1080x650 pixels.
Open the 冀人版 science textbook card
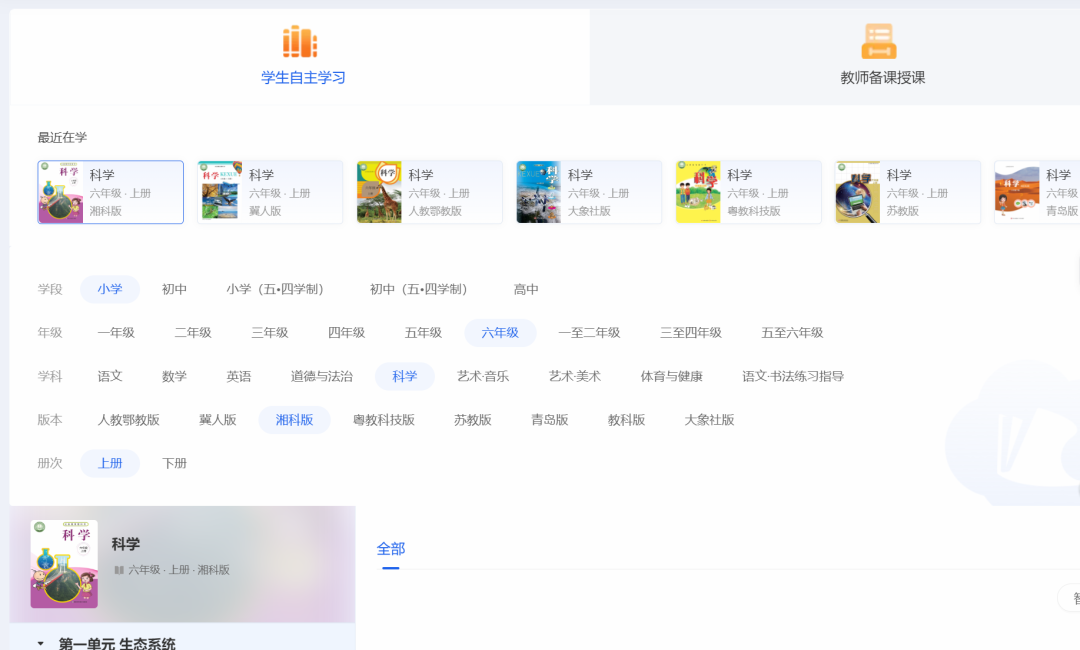point(269,191)
